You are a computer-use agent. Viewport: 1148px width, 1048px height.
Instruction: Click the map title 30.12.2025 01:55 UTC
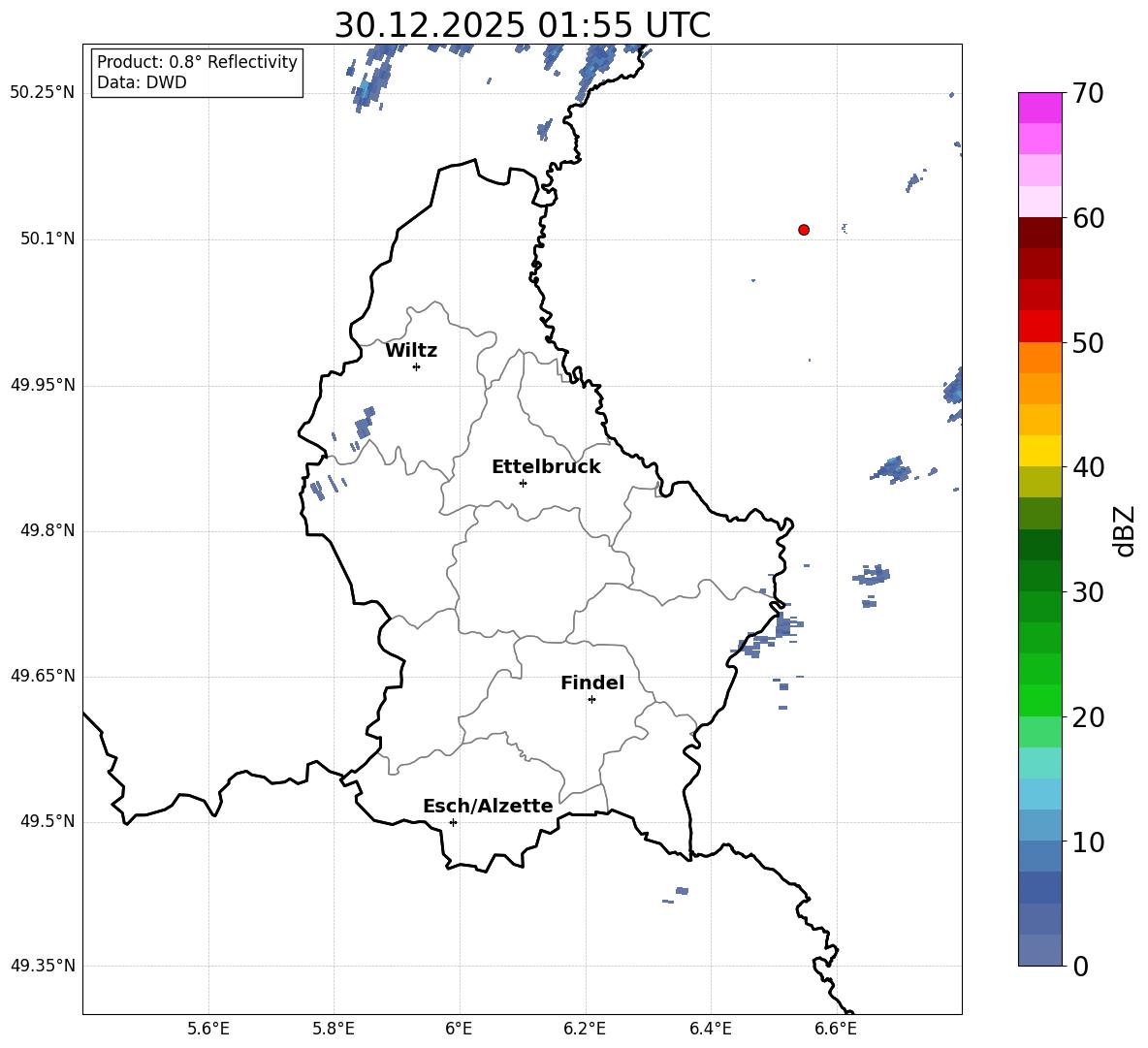522,25
